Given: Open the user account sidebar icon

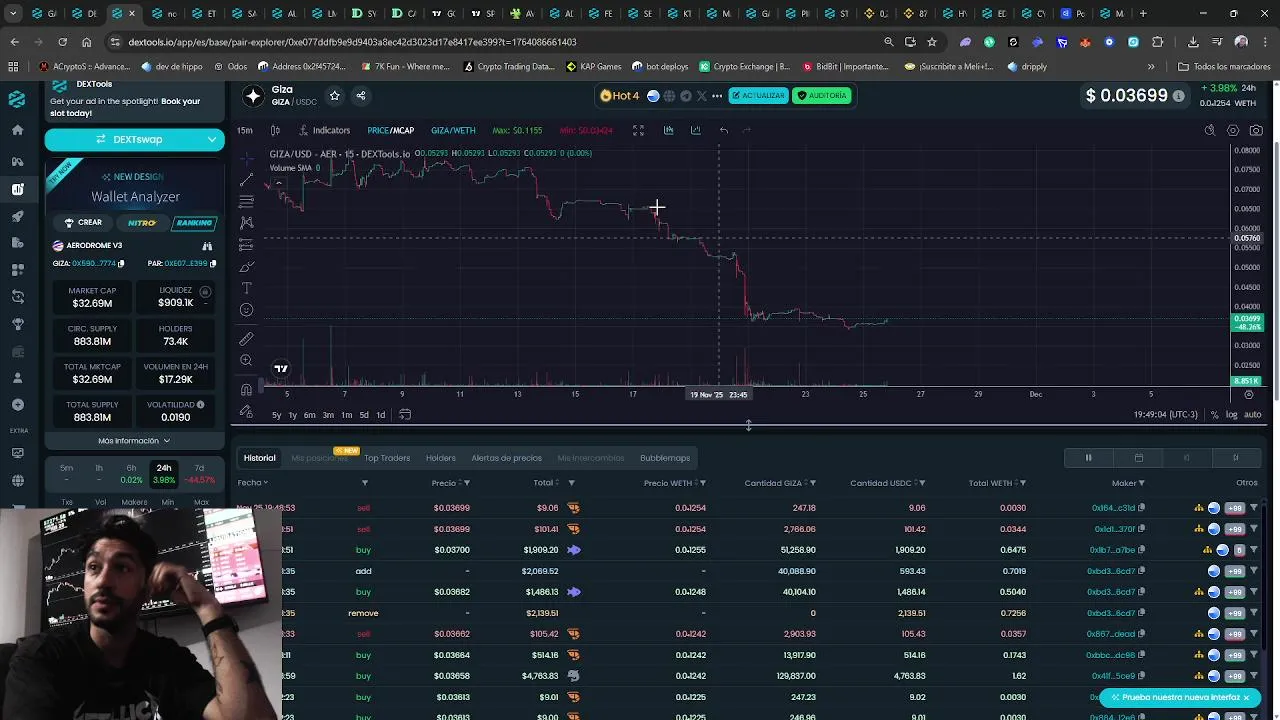Looking at the screenshot, I should pyautogui.click(x=17, y=378).
